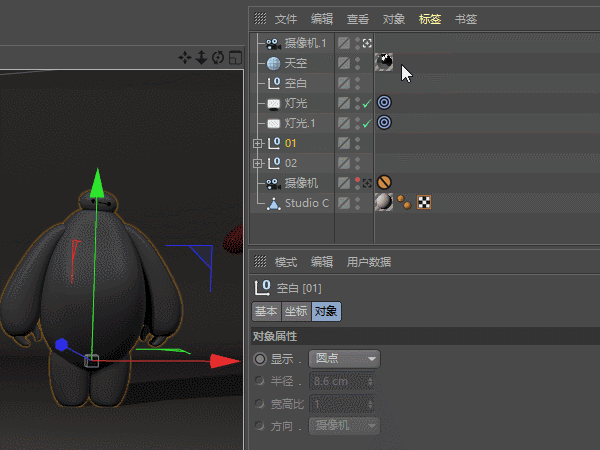Open the 编辑 menu in attribute manager
600x450 pixels.
[x=321, y=262]
